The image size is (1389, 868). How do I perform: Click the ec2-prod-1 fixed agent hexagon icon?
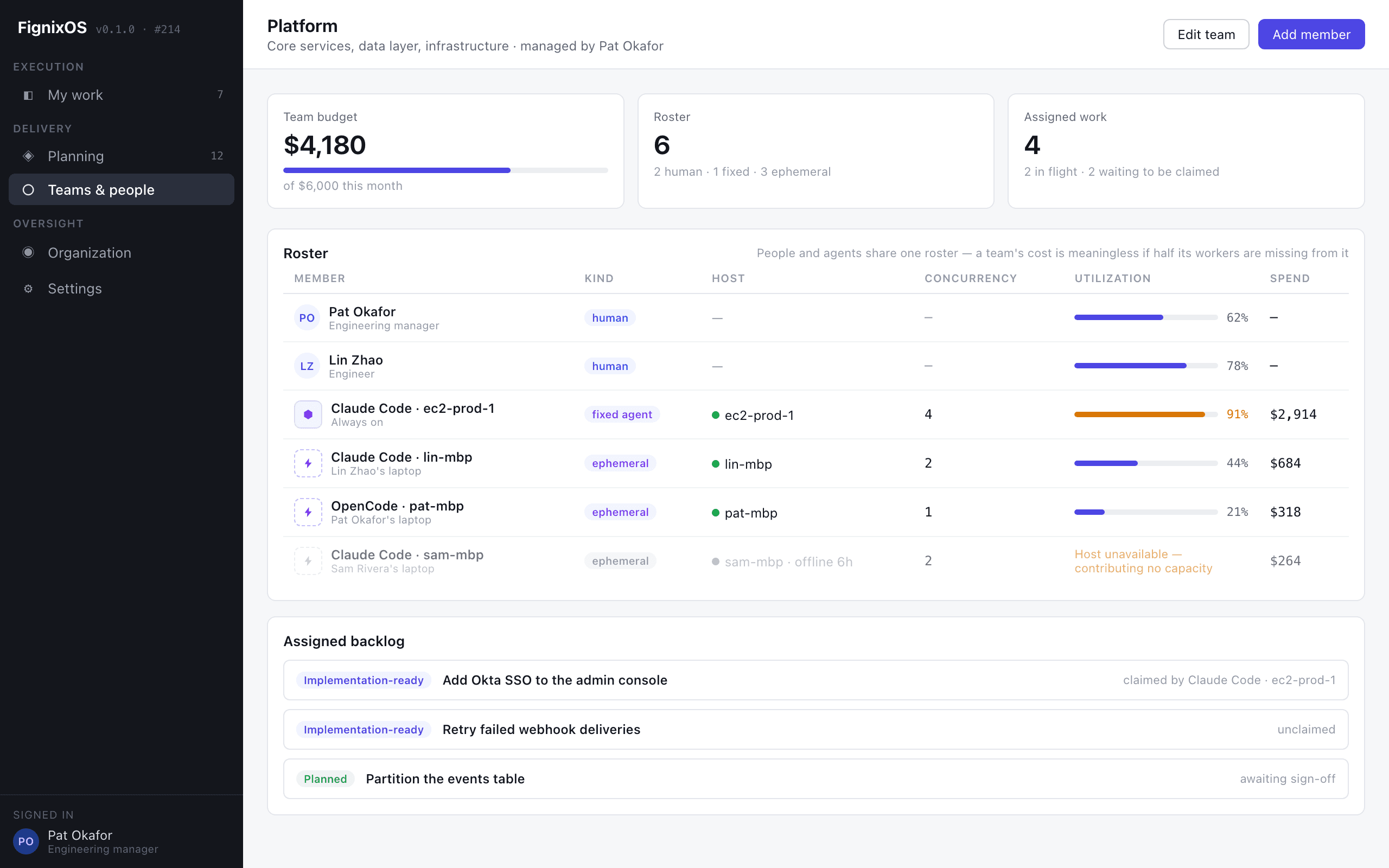pos(308,414)
